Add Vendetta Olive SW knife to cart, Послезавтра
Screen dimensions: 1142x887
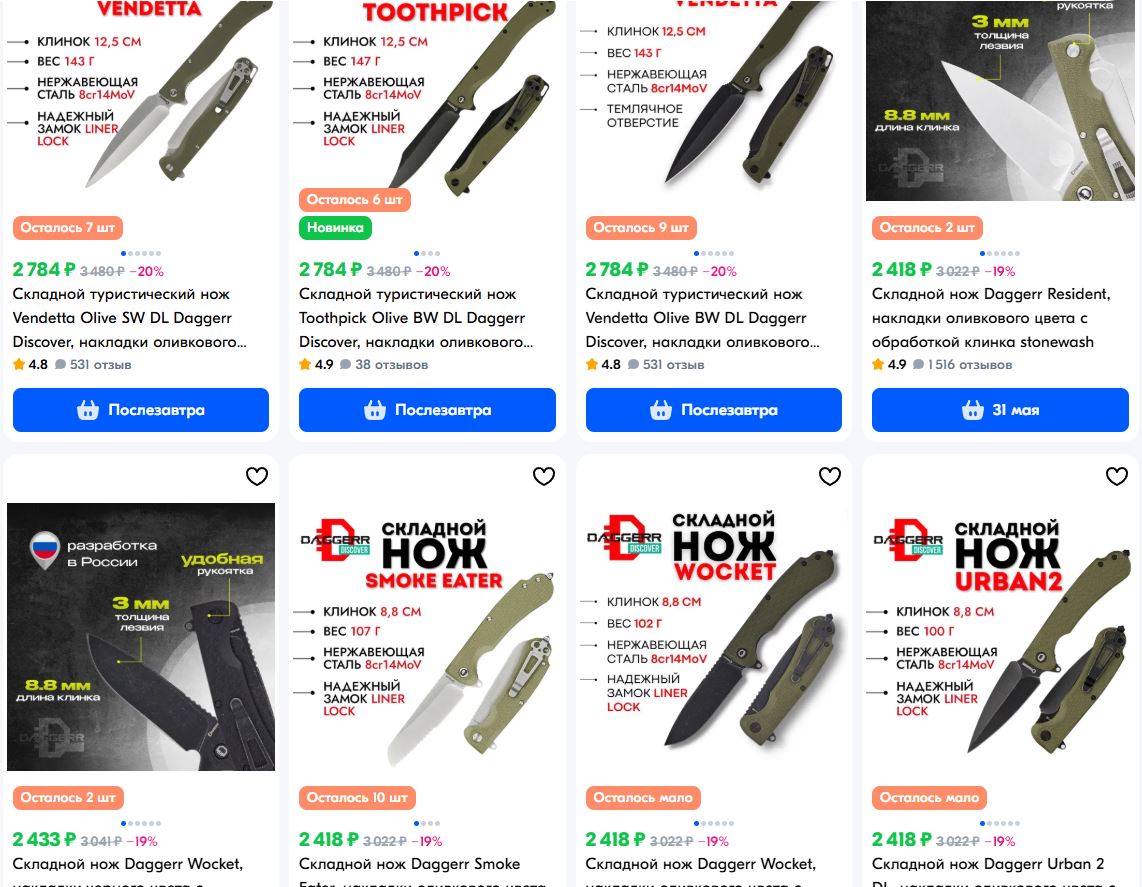click(x=141, y=410)
